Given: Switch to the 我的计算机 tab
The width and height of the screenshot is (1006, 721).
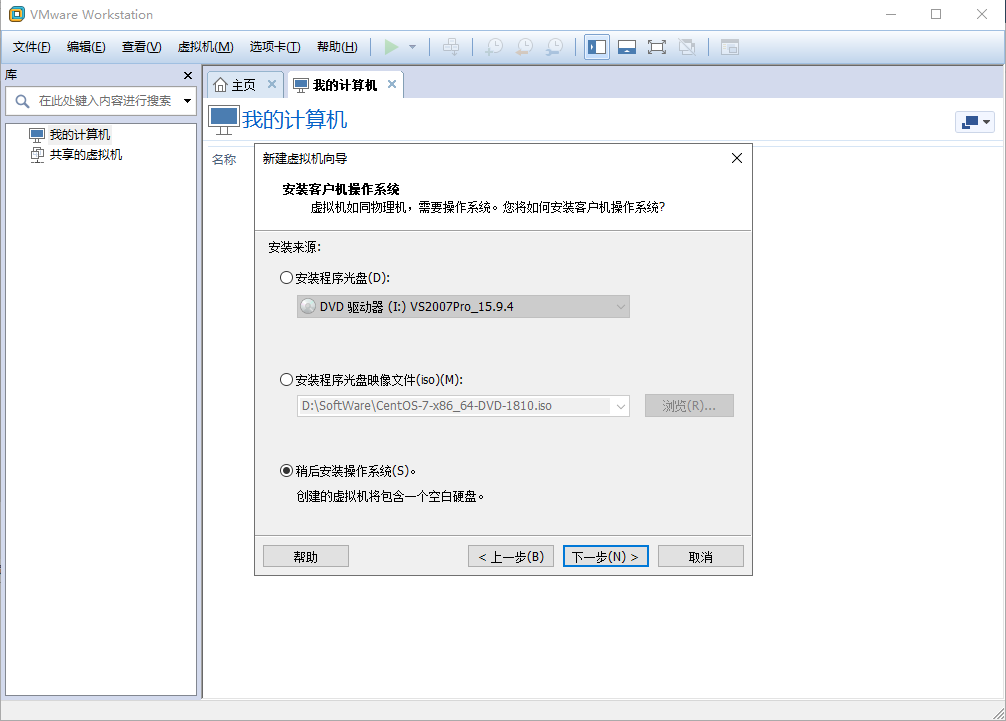Looking at the screenshot, I should pos(345,85).
